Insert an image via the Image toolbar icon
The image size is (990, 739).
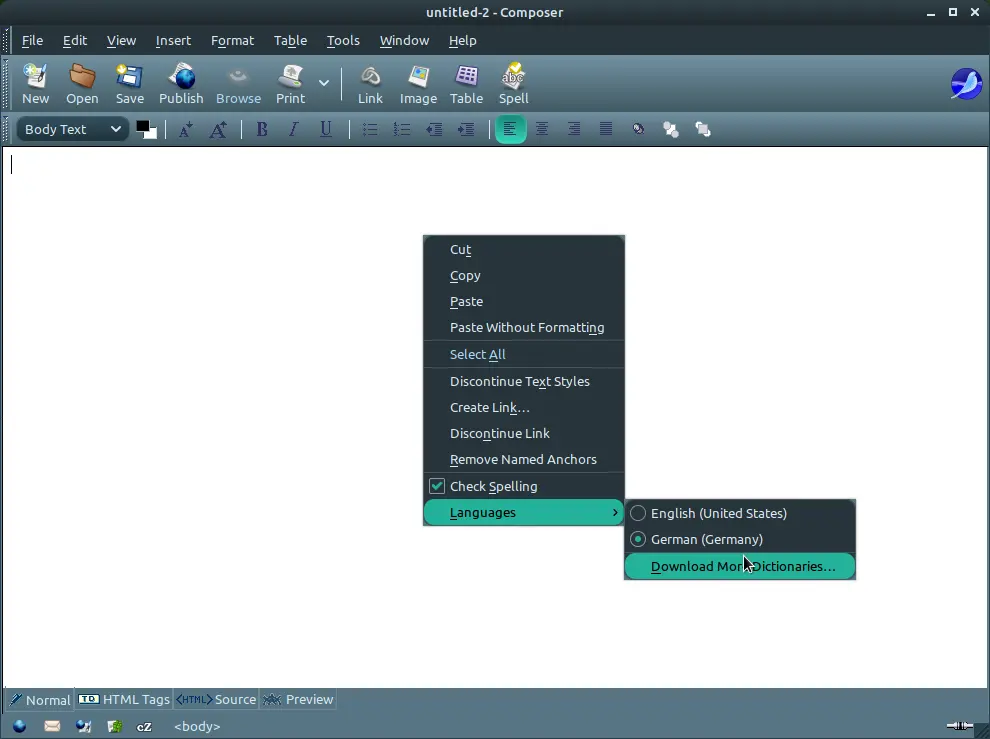418,83
